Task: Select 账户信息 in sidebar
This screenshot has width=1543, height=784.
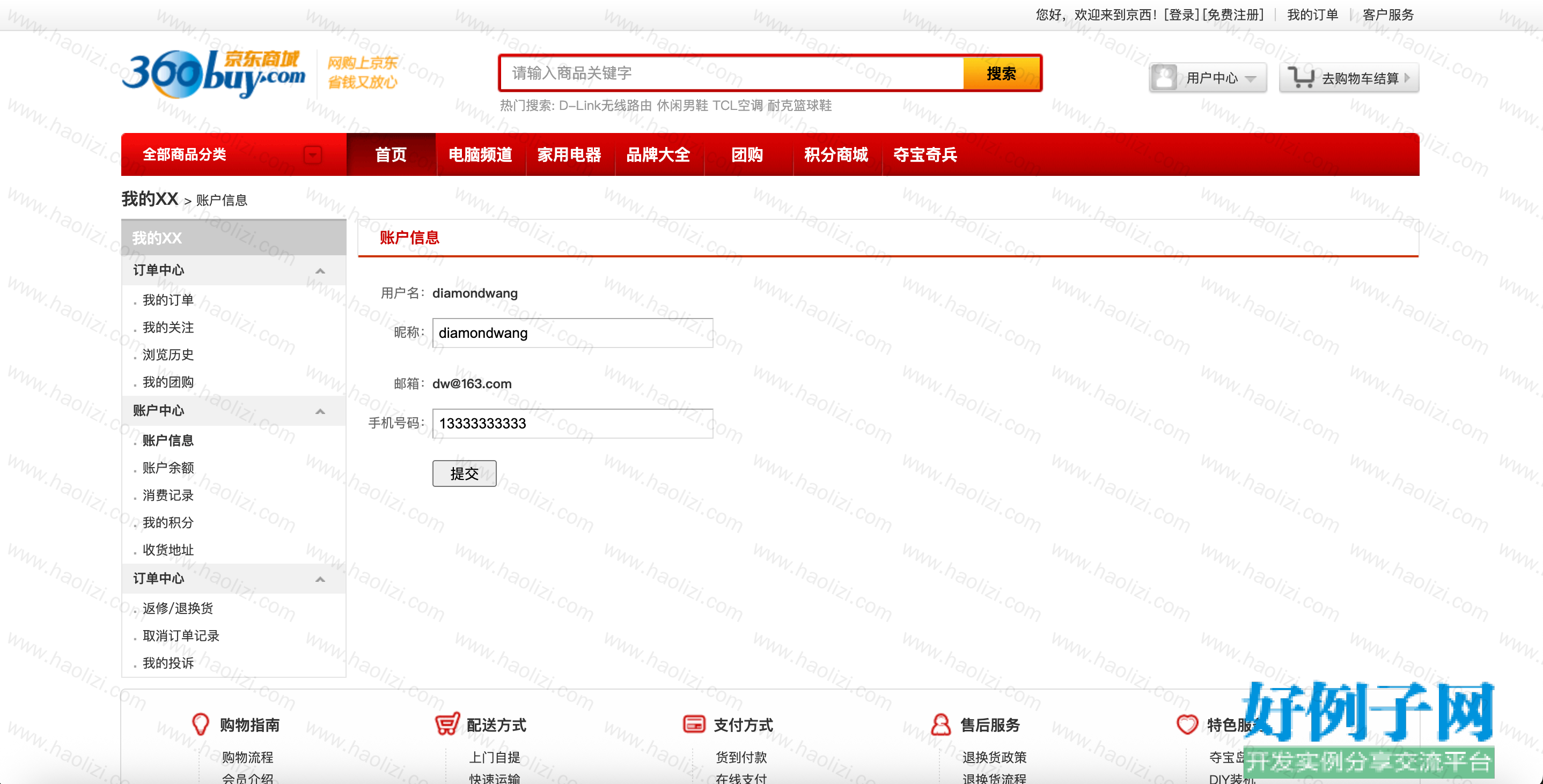Action: point(168,441)
